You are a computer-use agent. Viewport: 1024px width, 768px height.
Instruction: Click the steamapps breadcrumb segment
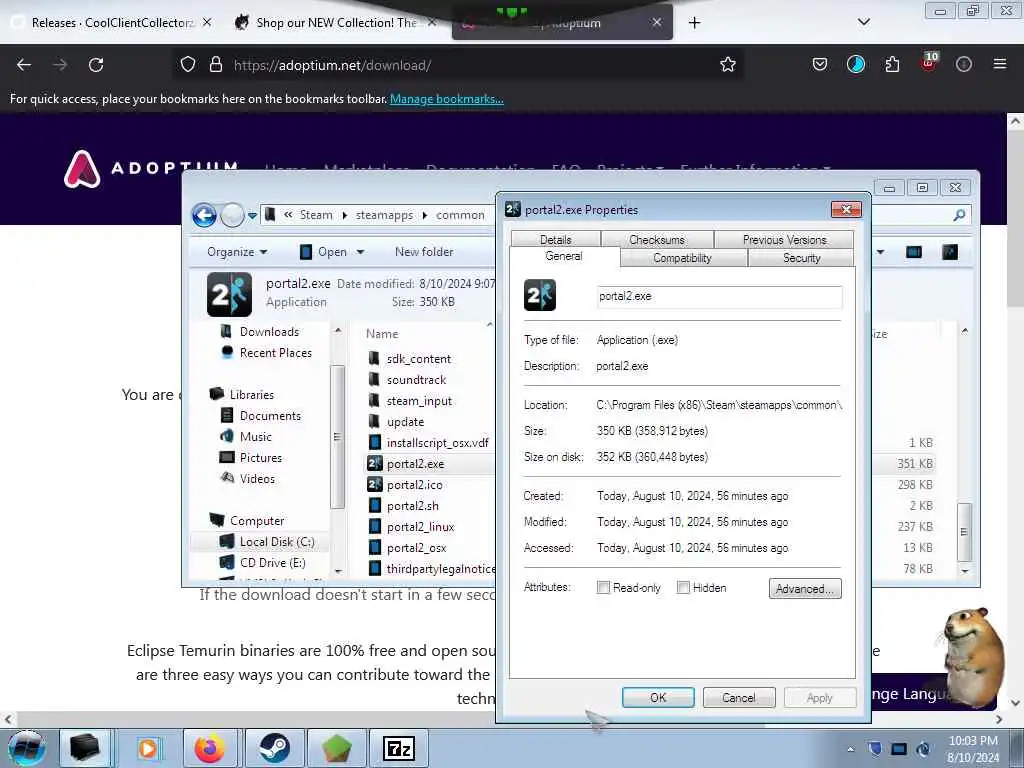point(384,215)
